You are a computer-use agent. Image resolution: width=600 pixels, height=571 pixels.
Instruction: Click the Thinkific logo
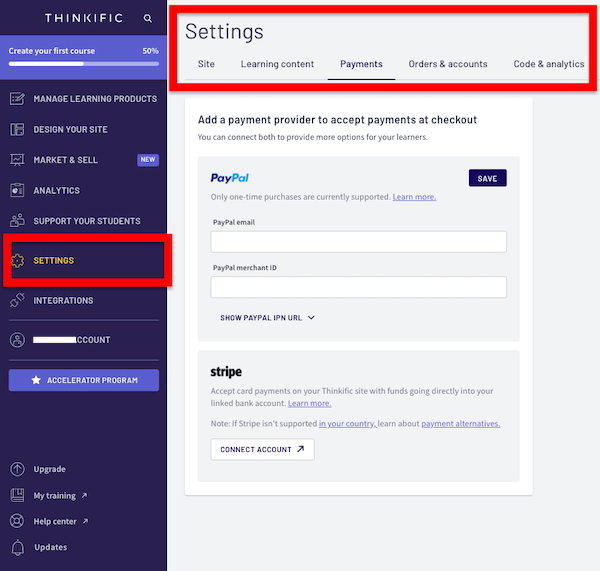pos(84,18)
